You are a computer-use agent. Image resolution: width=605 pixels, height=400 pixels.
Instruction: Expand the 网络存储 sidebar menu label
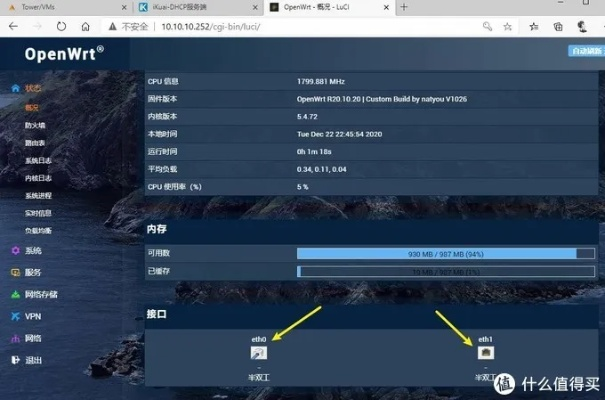pos(41,295)
